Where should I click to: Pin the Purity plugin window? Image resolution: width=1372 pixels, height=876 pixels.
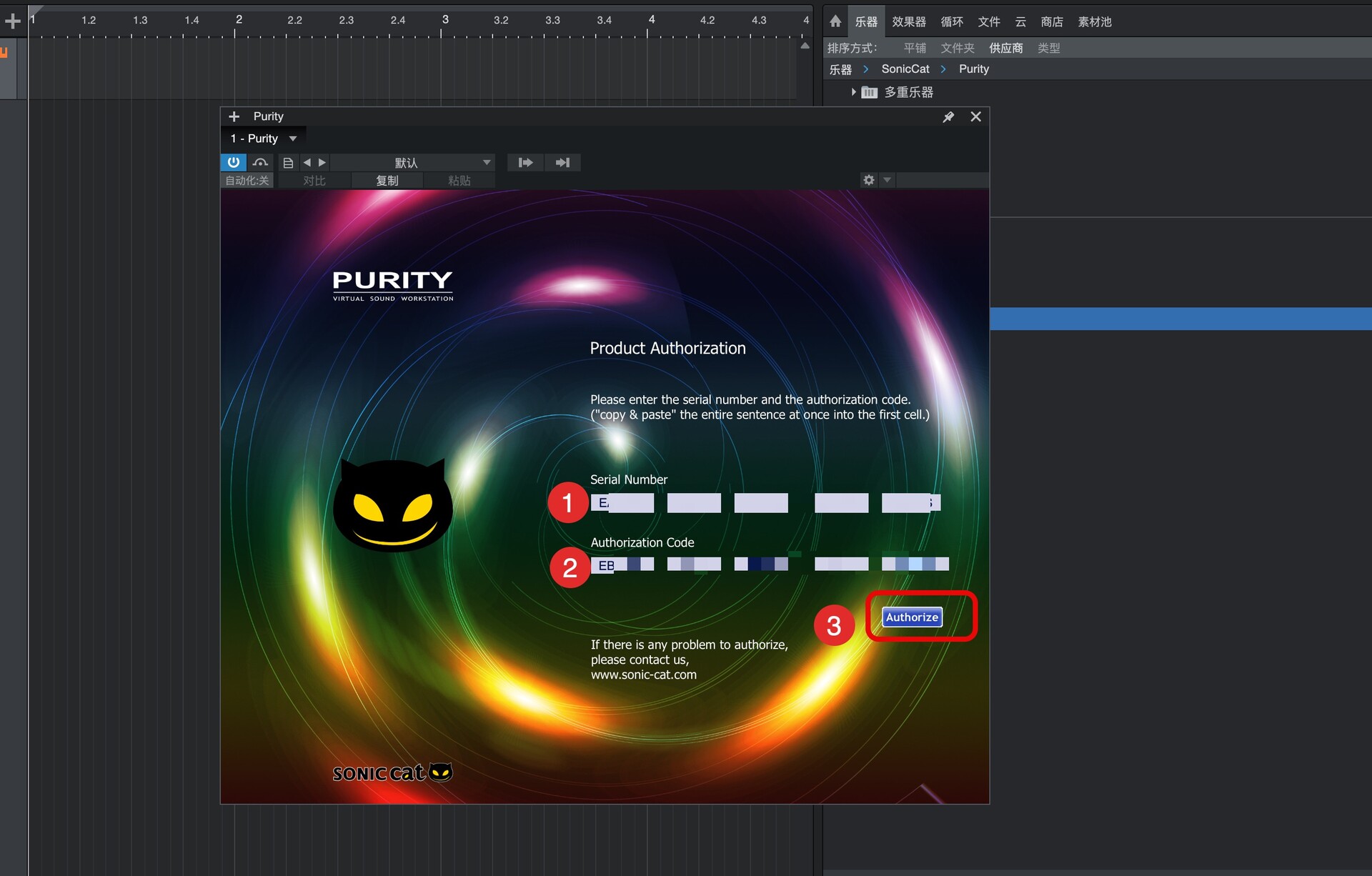pos(948,116)
